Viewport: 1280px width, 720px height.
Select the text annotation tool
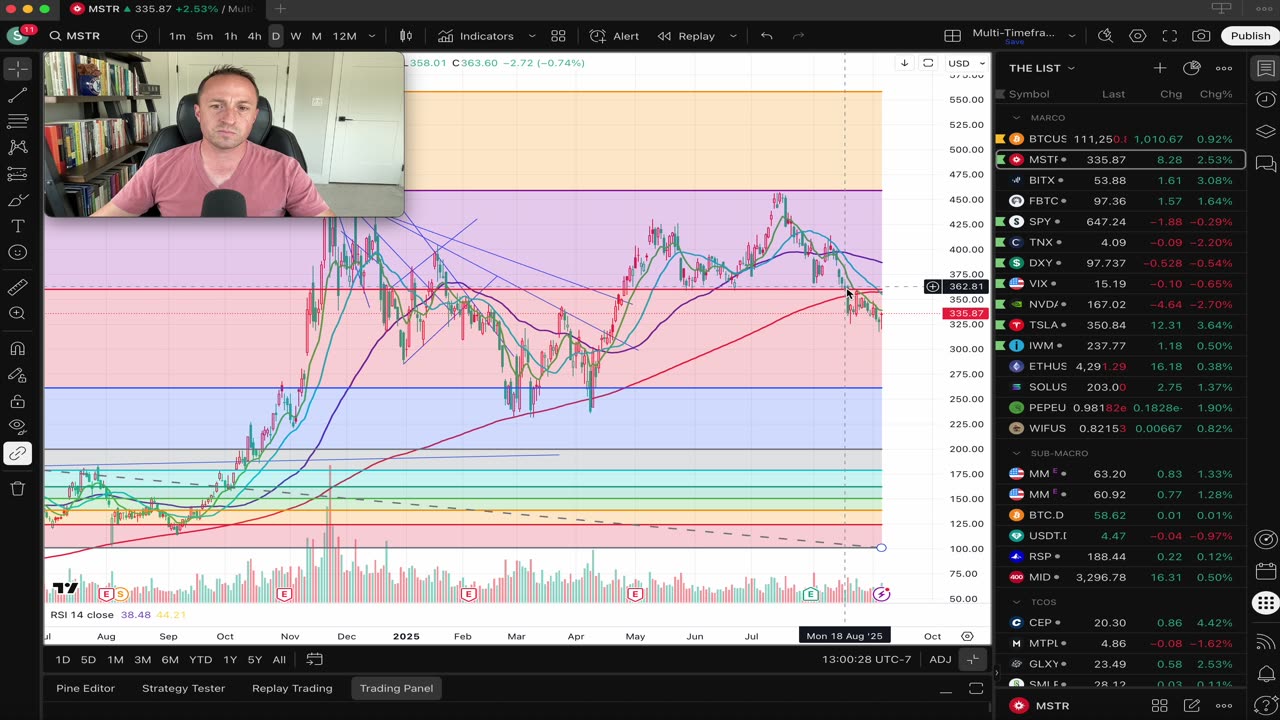coord(17,227)
